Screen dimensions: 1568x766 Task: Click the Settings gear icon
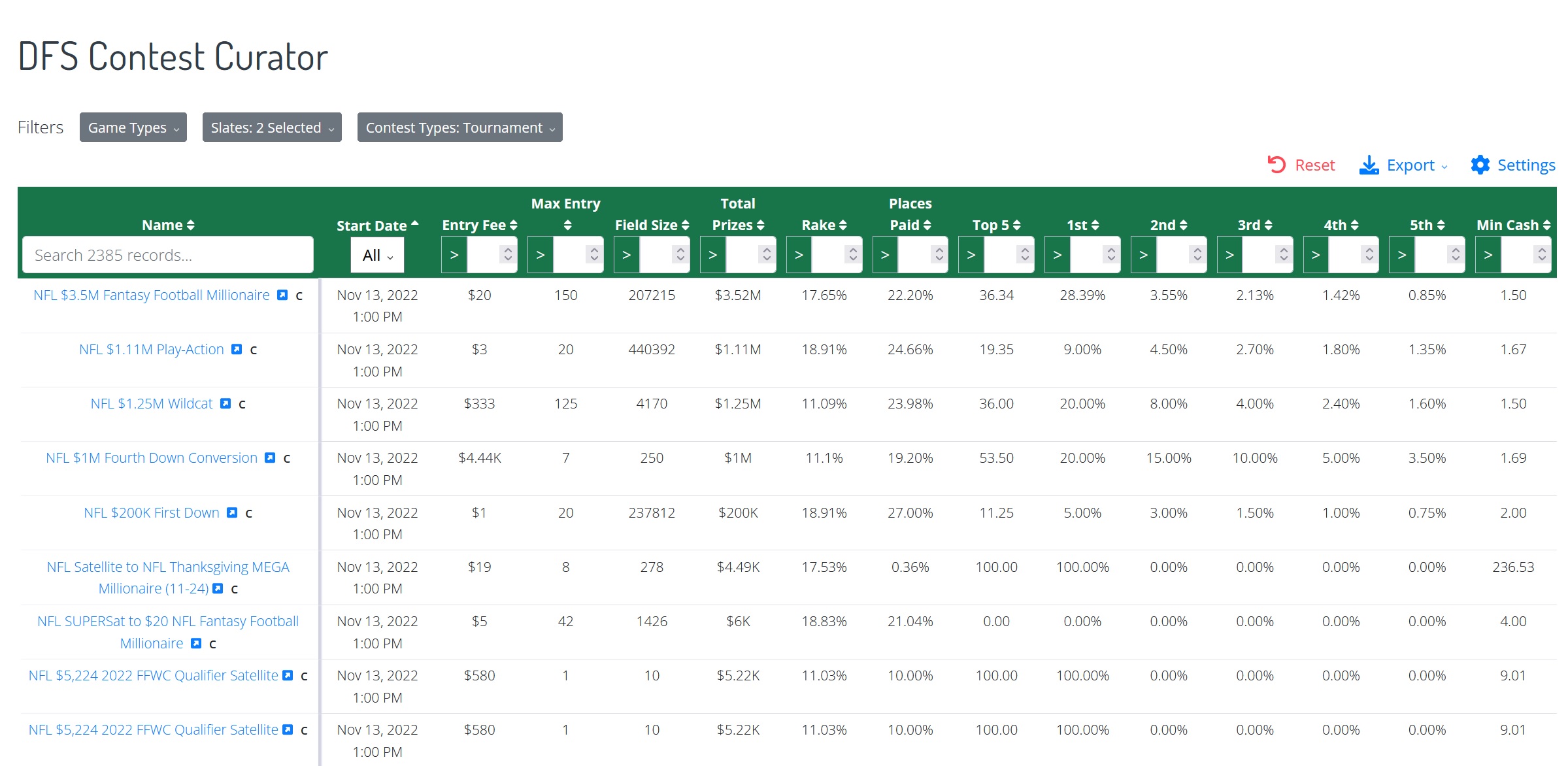(1480, 165)
